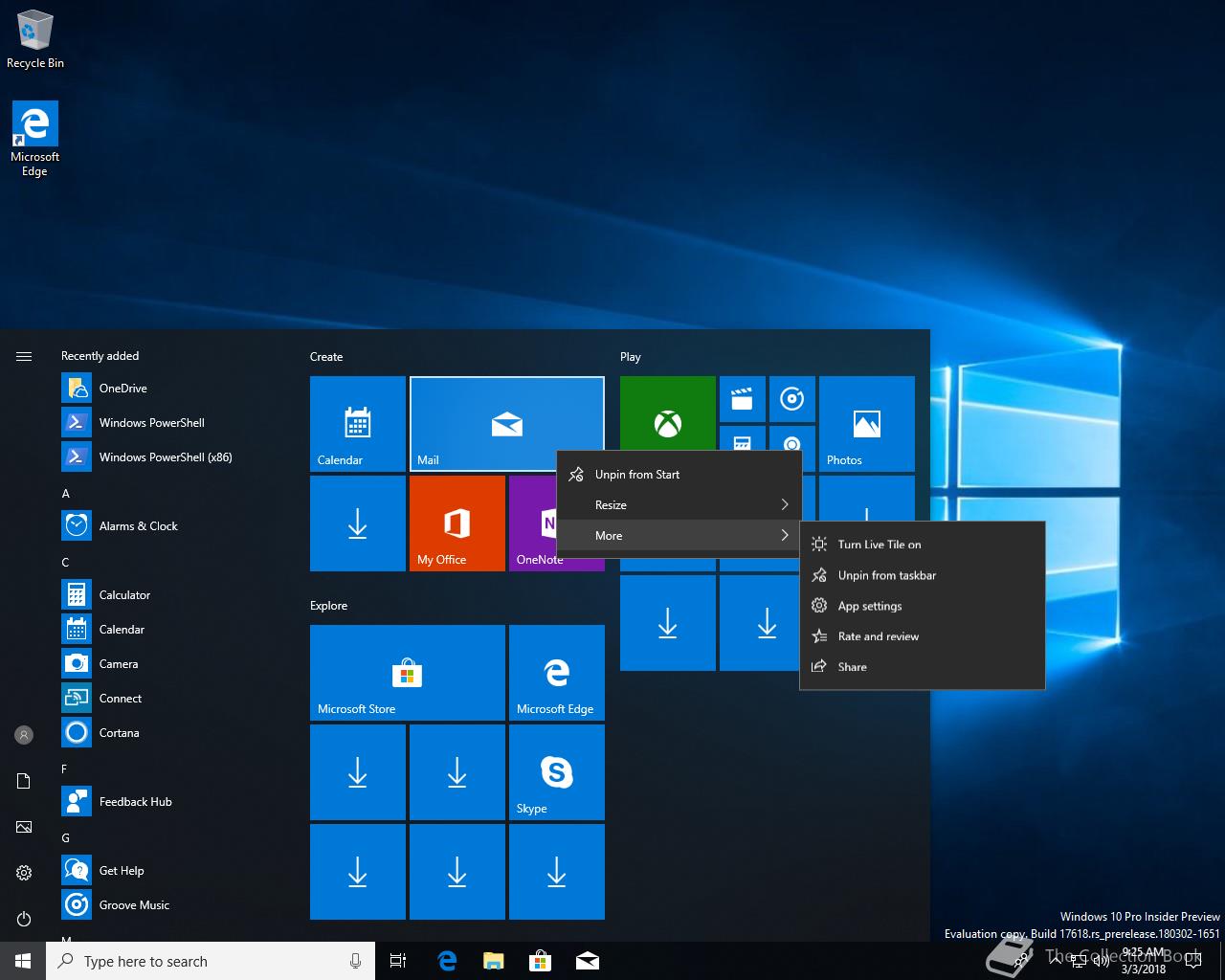Viewport: 1225px width, 980px height.
Task: Open Settings gear in Start sidebar
Action: (x=24, y=873)
